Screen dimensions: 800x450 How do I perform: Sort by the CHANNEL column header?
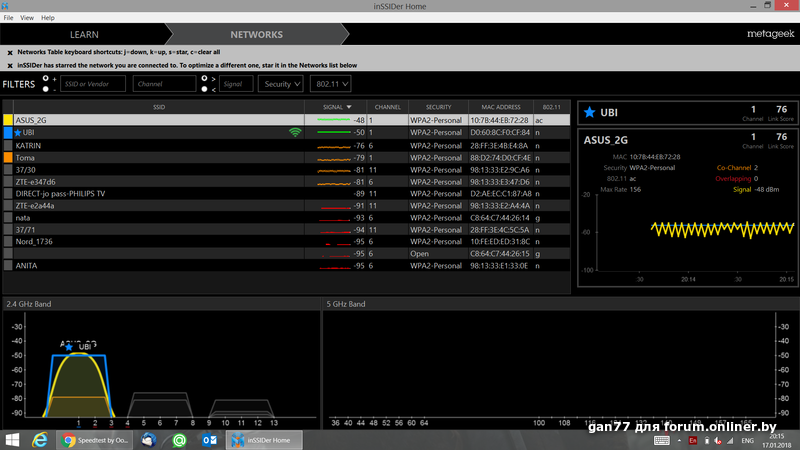click(x=387, y=107)
